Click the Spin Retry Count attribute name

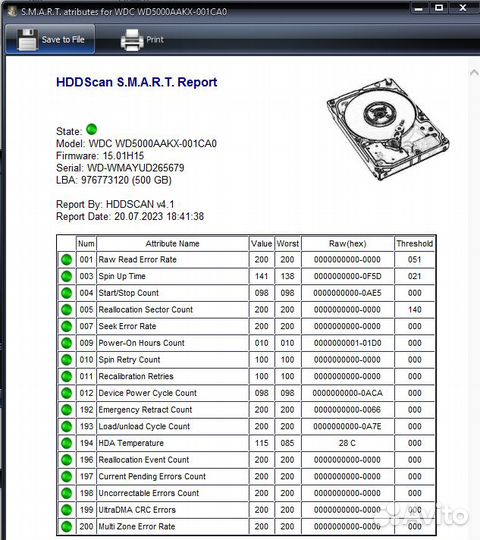[129, 360]
